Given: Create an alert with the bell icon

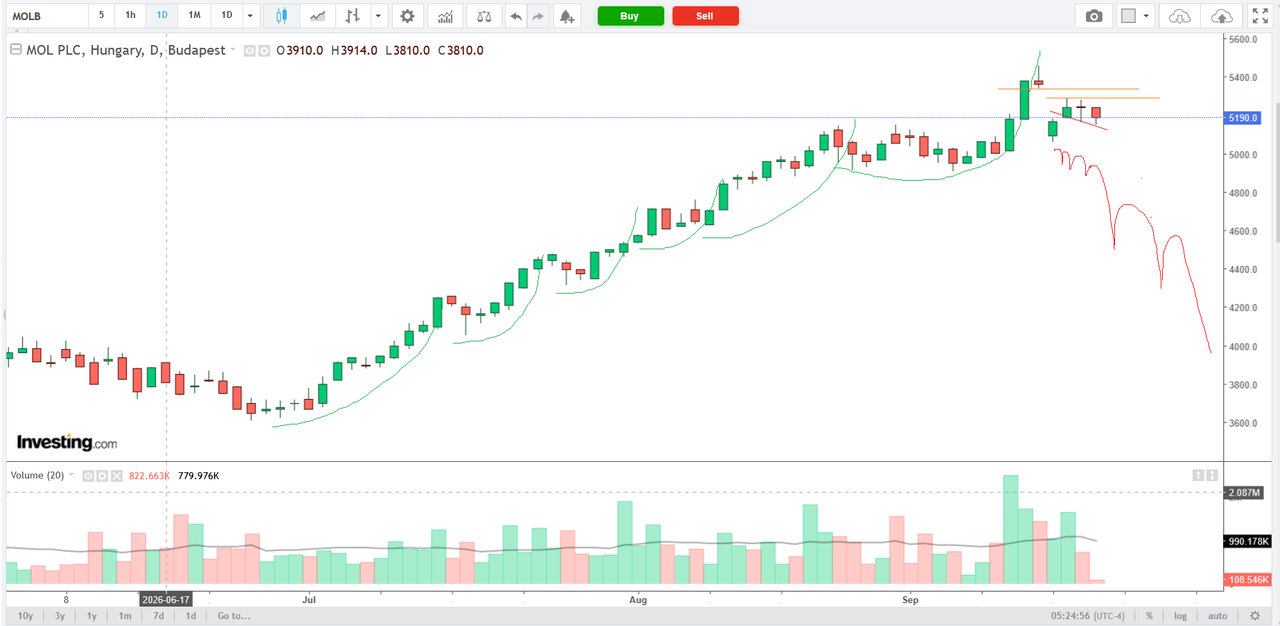Looking at the screenshot, I should point(567,16).
